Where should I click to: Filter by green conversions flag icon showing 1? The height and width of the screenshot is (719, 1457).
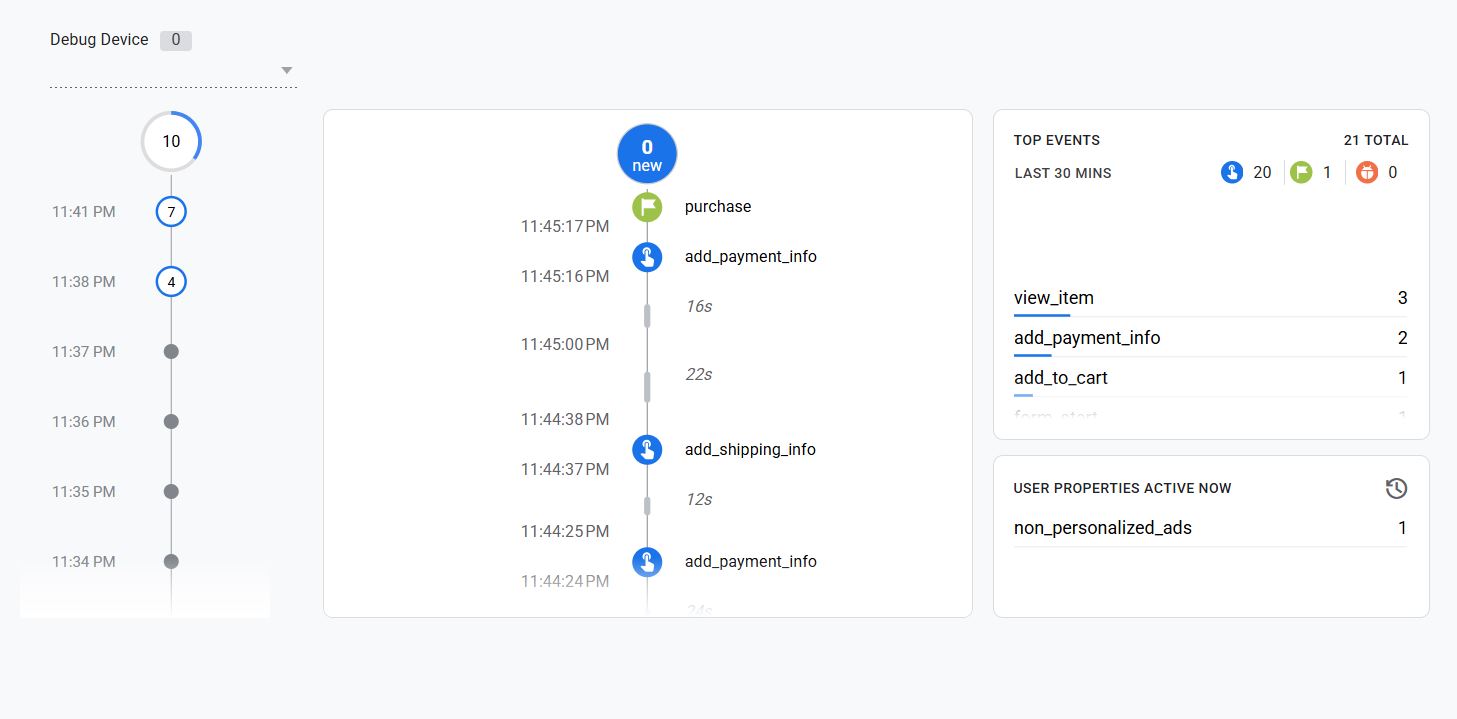[1300, 173]
